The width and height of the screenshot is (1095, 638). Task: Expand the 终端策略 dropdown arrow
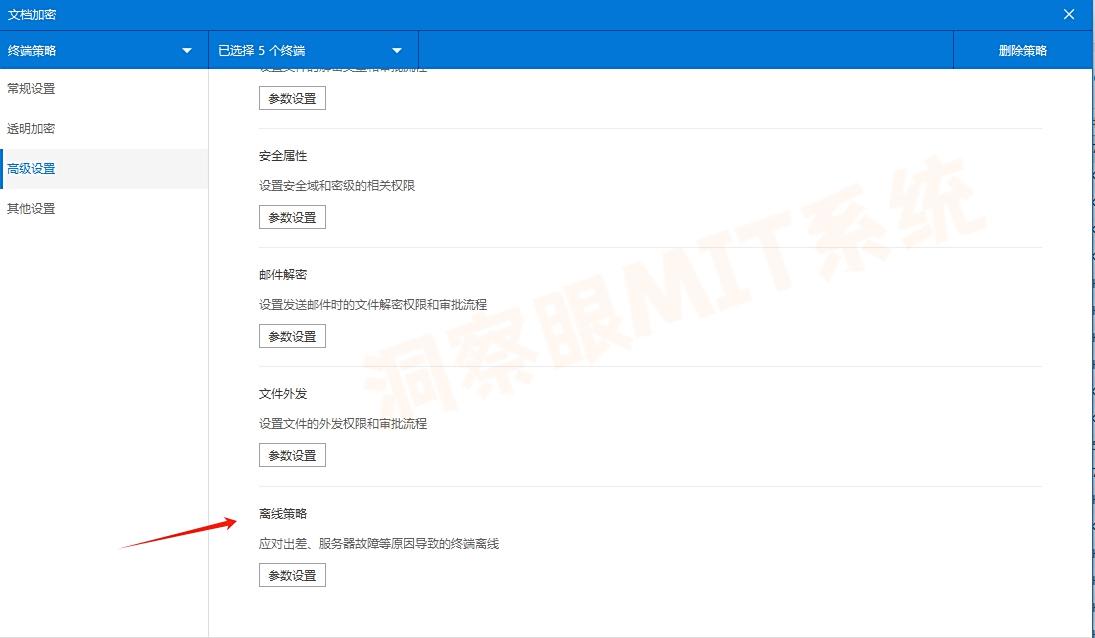click(186, 50)
